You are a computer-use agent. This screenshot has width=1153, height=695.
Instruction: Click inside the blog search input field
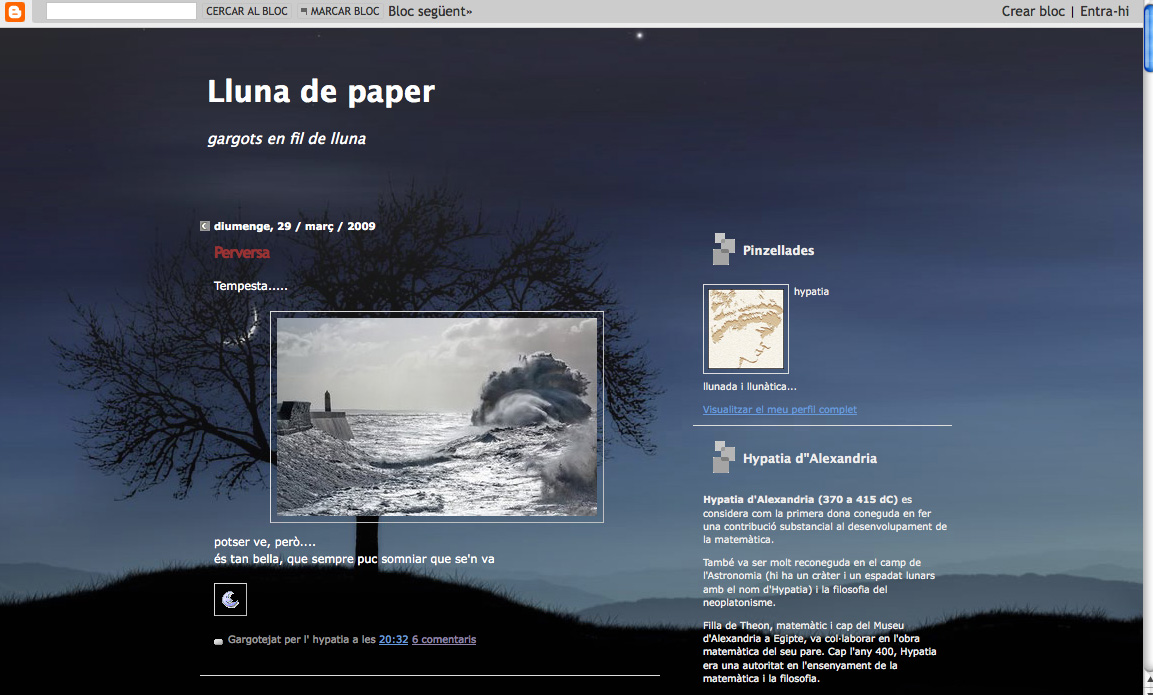(x=120, y=11)
